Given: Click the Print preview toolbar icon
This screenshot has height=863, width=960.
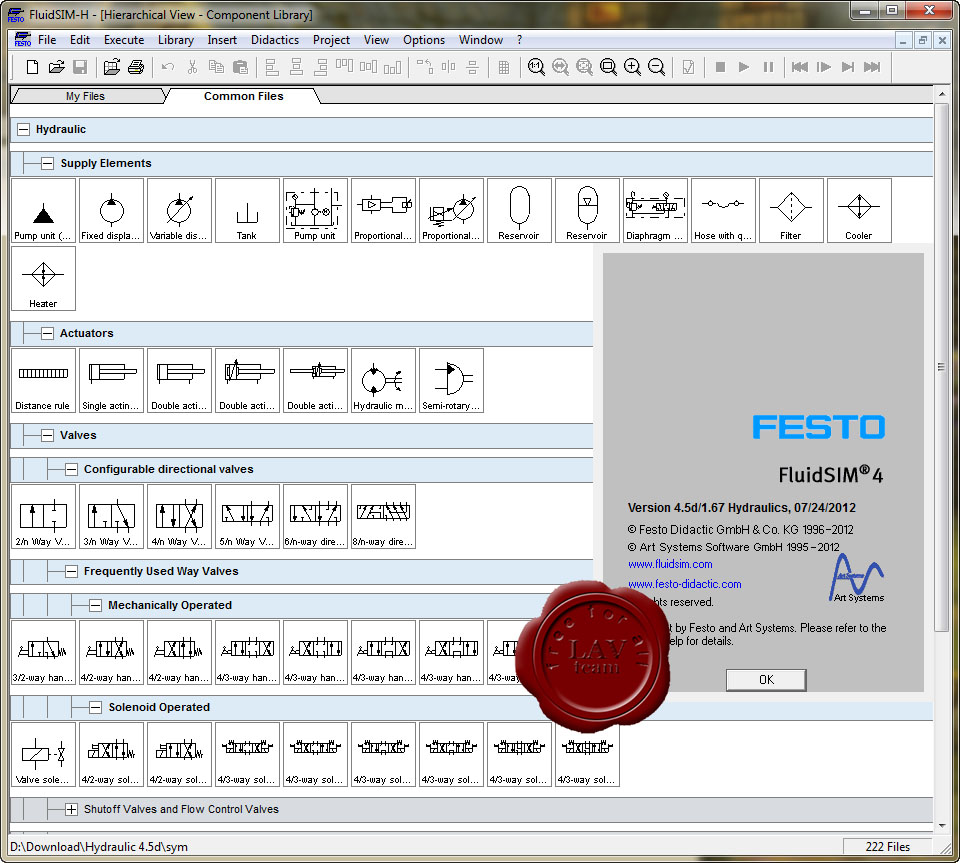Looking at the screenshot, I should [x=112, y=67].
